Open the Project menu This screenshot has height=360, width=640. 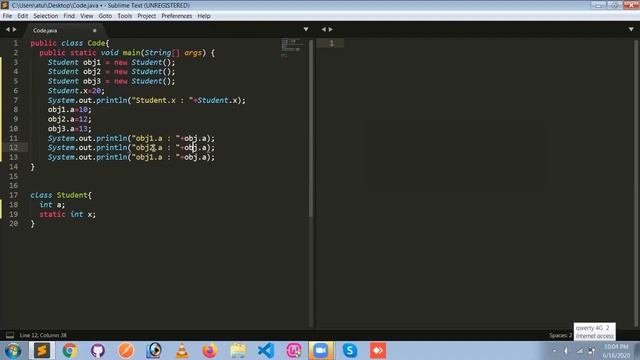coord(147,16)
